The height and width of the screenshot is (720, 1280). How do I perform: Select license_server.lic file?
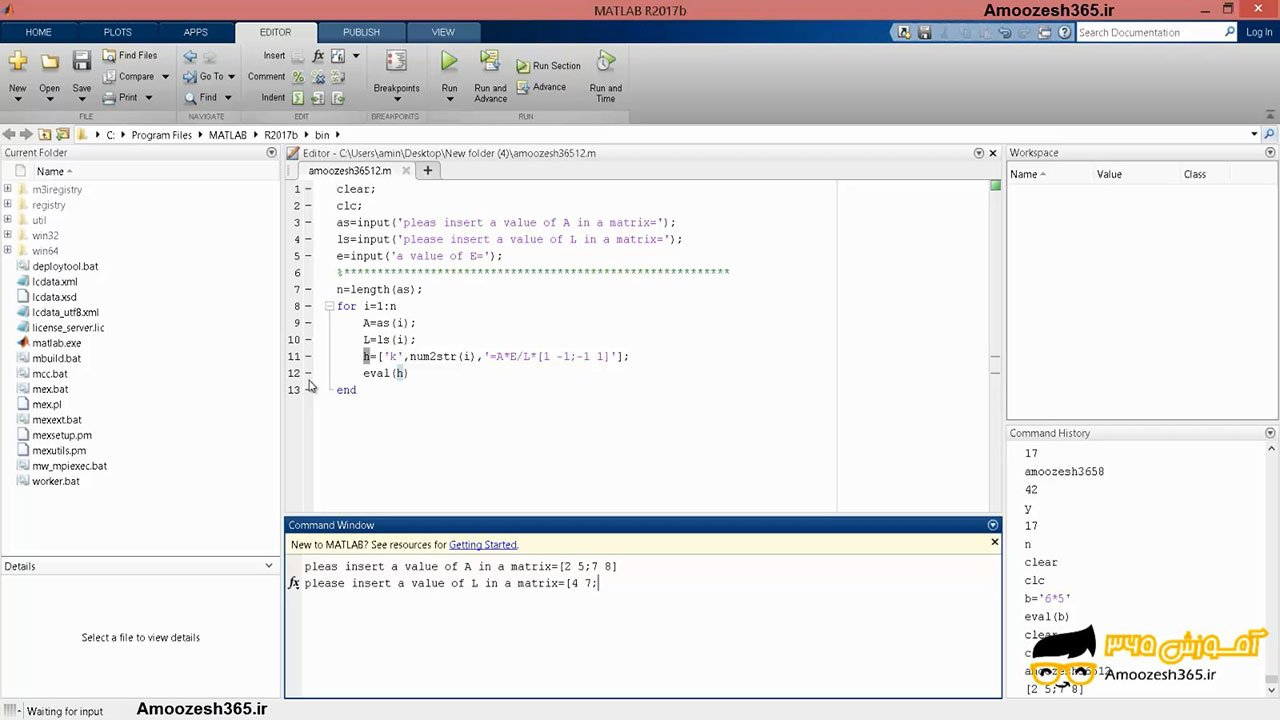[x=68, y=328]
